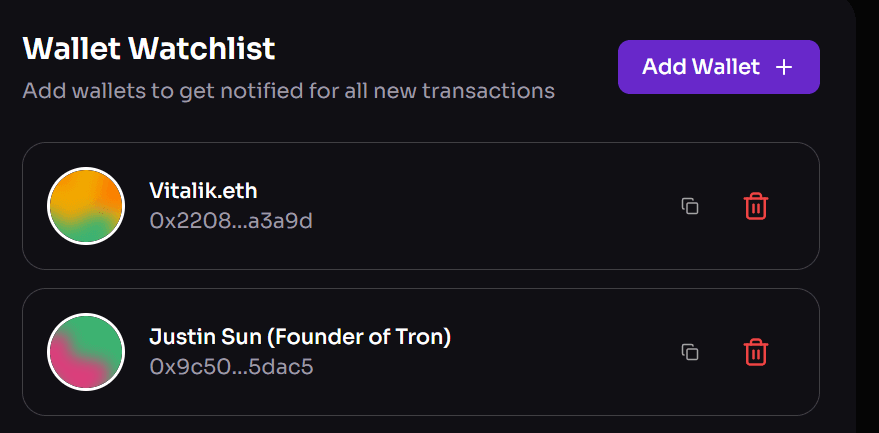Open the Vitalik.eth wallet name
879x433 pixels.
pyautogui.click(x=203, y=191)
